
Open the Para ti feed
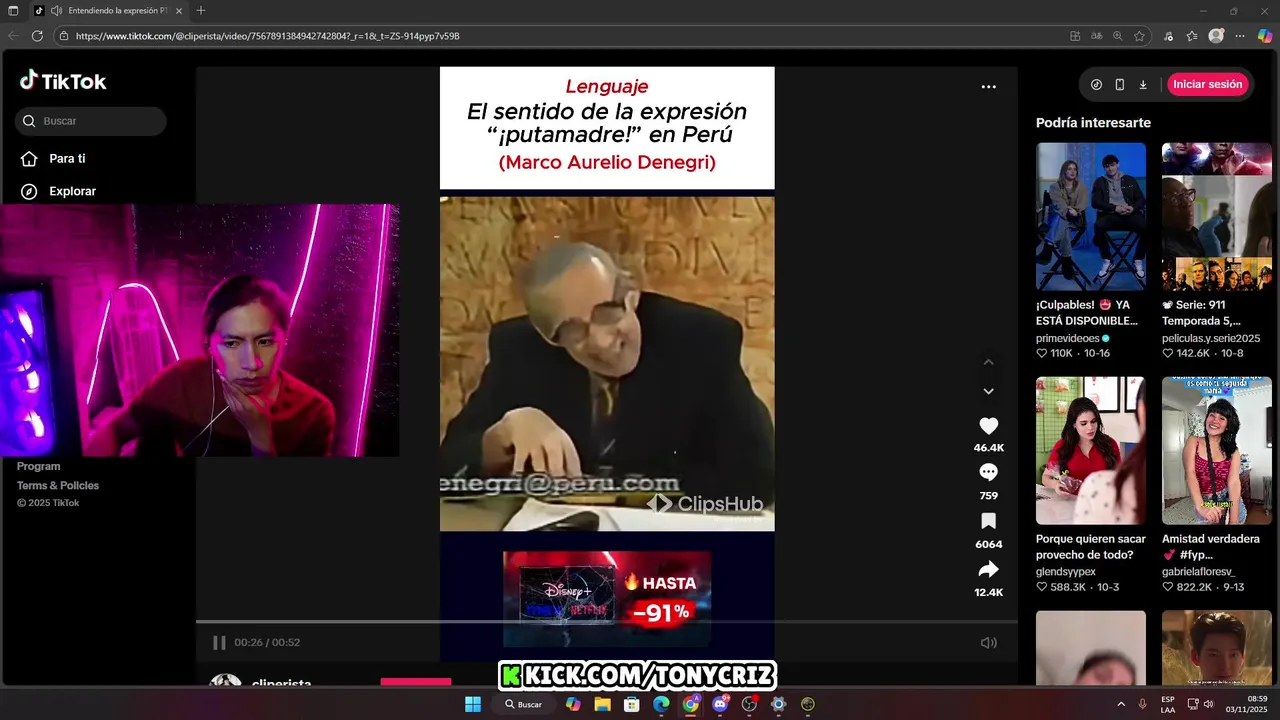coord(67,158)
